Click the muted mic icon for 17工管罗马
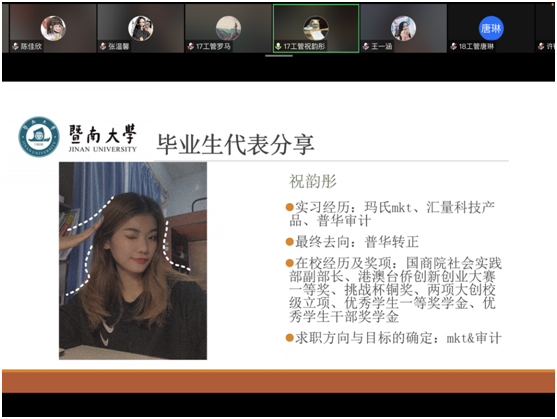 (191, 46)
